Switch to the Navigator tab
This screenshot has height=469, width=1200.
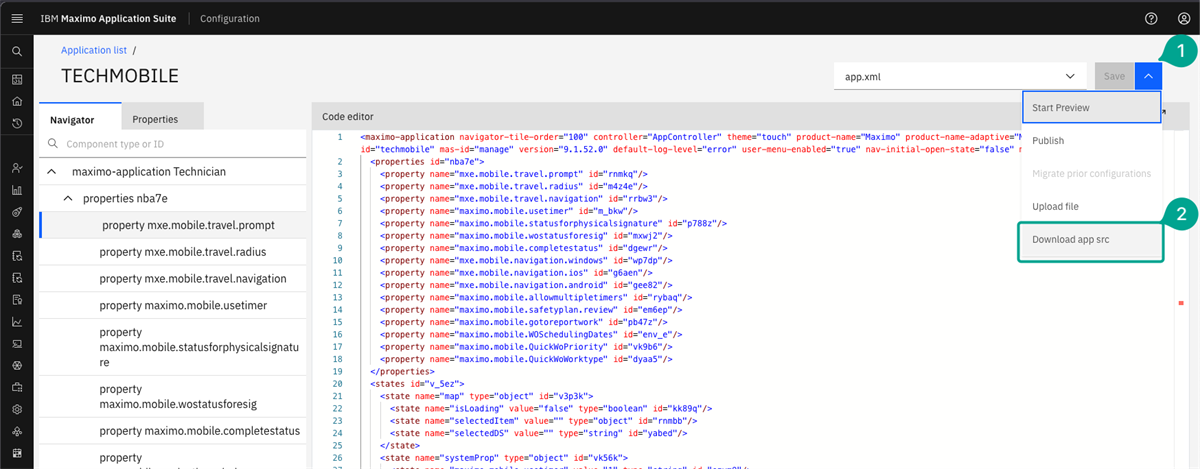80,118
